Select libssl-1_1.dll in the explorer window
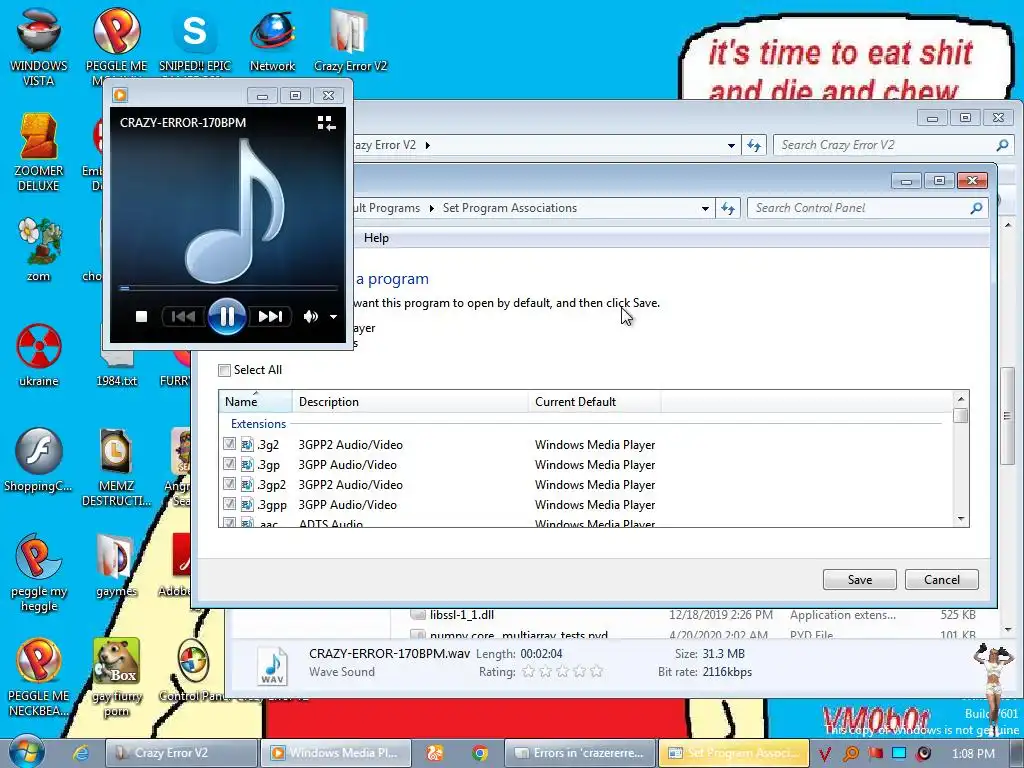This screenshot has width=1024, height=768. pos(462,615)
